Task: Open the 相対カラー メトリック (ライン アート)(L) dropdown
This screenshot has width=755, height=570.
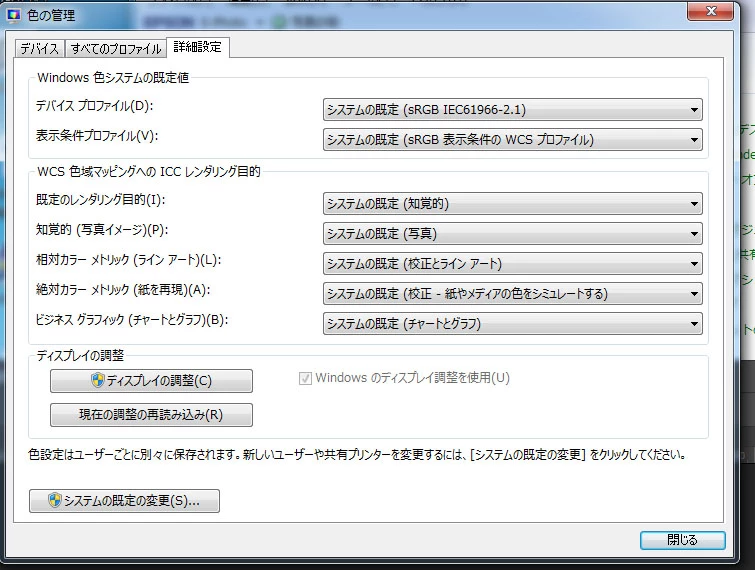Action: (x=512, y=263)
